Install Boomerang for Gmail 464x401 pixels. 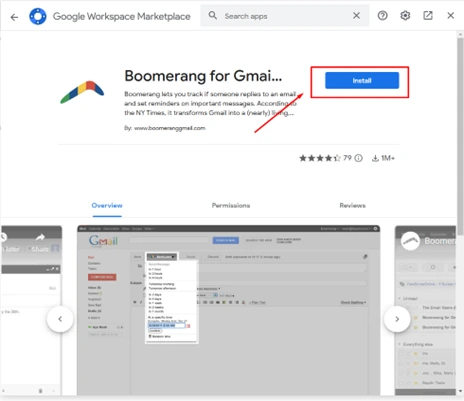point(362,81)
